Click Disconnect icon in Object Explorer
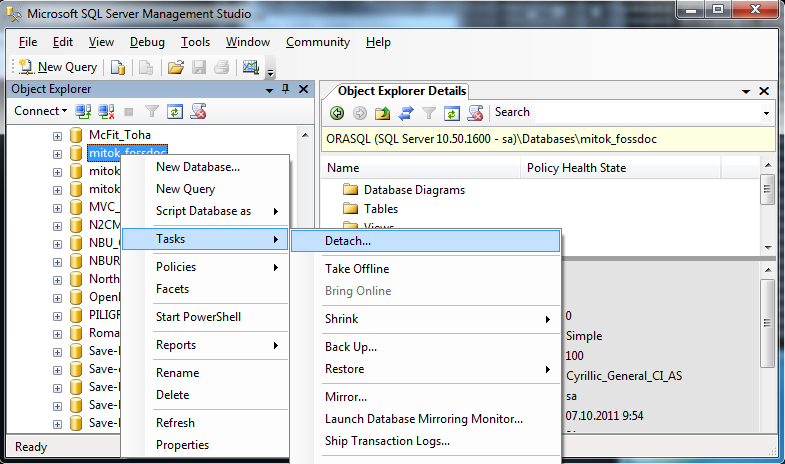 106,111
